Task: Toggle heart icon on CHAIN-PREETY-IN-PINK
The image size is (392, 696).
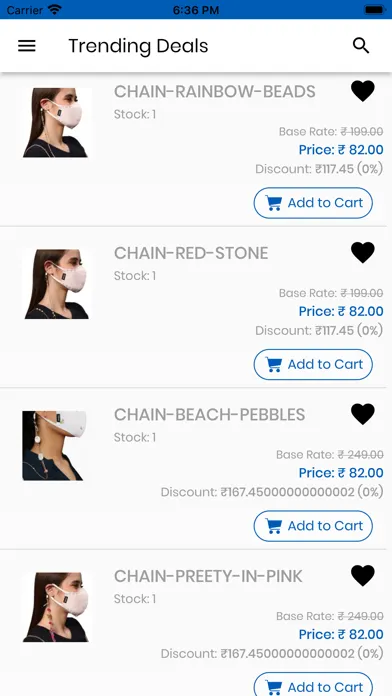Action: click(363, 576)
